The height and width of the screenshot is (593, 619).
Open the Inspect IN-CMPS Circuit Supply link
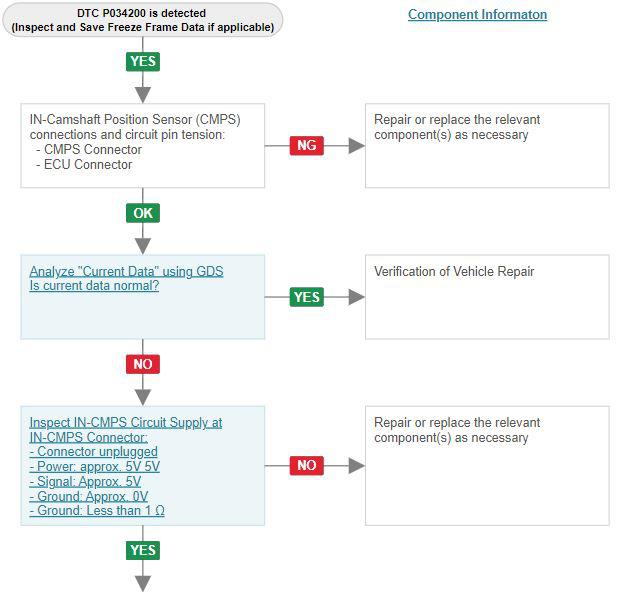pos(126,422)
